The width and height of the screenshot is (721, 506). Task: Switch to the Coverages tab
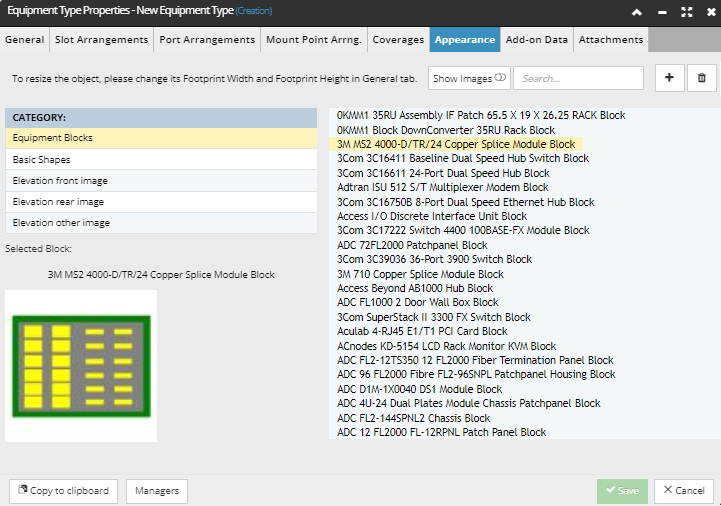point(398,40)
